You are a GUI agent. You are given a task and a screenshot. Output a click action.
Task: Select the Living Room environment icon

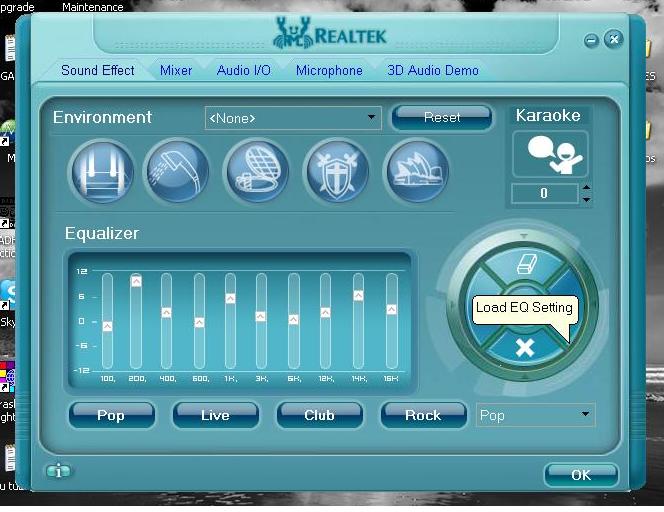pos(102,172)
